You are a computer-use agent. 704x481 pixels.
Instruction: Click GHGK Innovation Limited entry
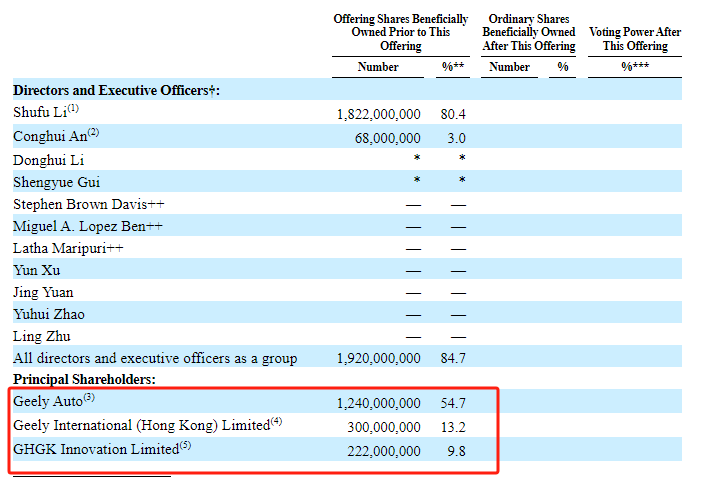coord(94,450)
